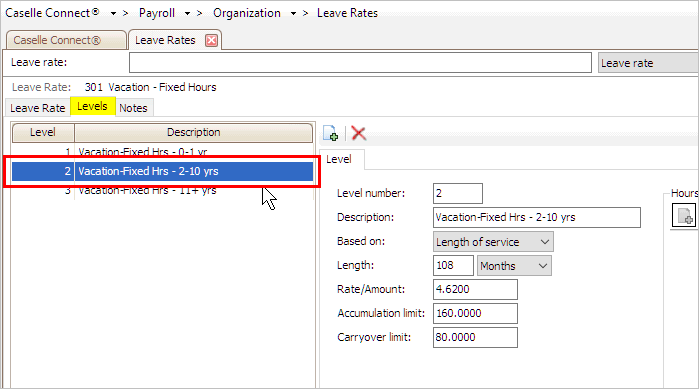Image resolution: width=699 pixels, height=389 pixels.
Task: Select row Vacation-Fixed Hrs - 2-10 yrs
Action: 162,172
